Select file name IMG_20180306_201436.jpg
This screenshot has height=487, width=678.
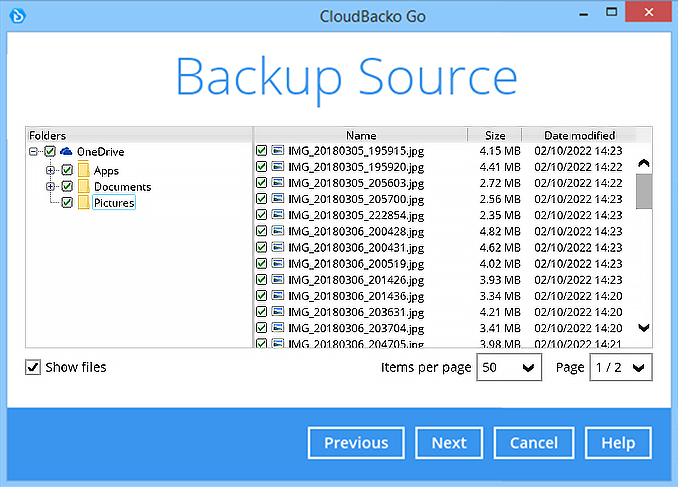pos(356,296)
